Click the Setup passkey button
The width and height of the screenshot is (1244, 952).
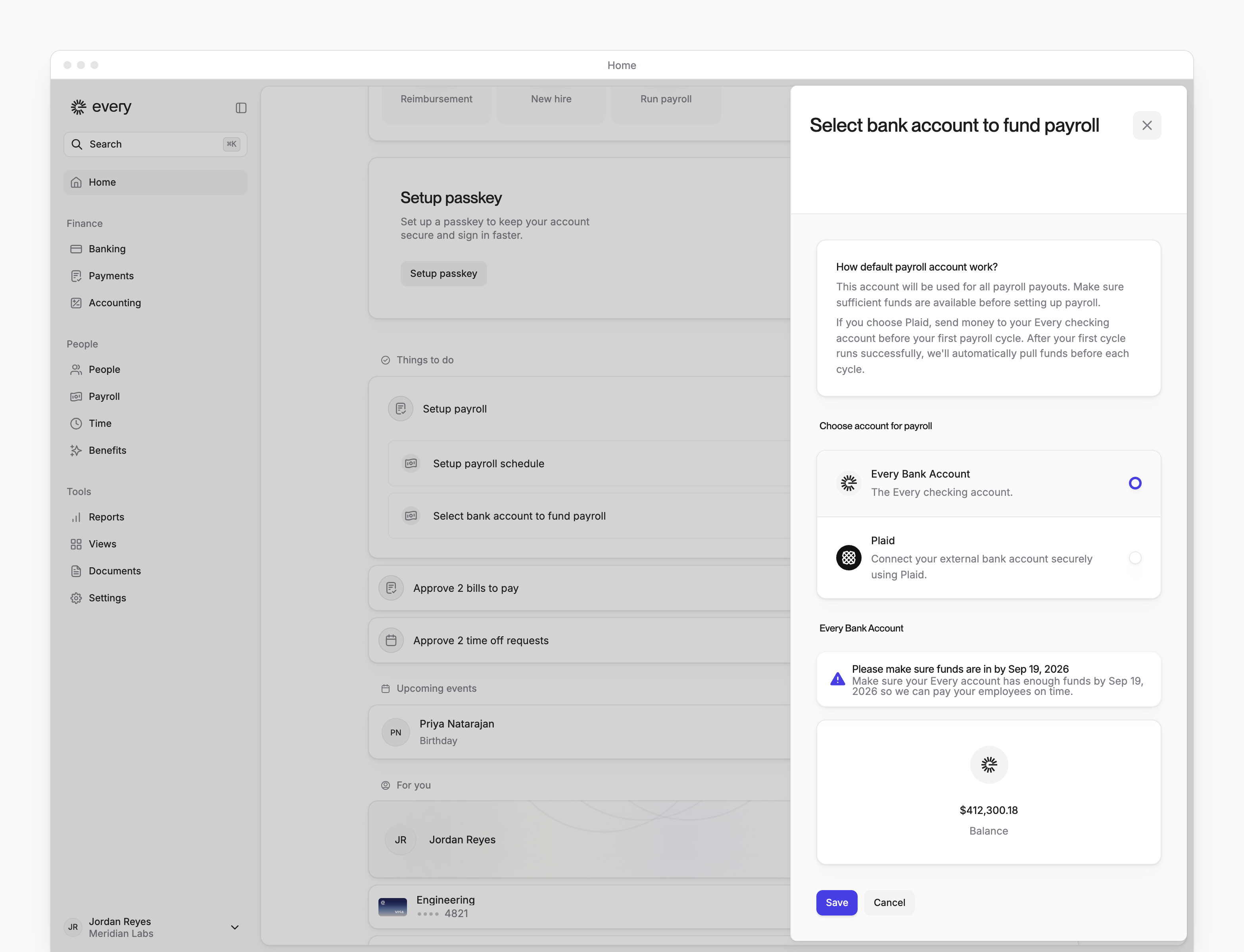[443, 273]
